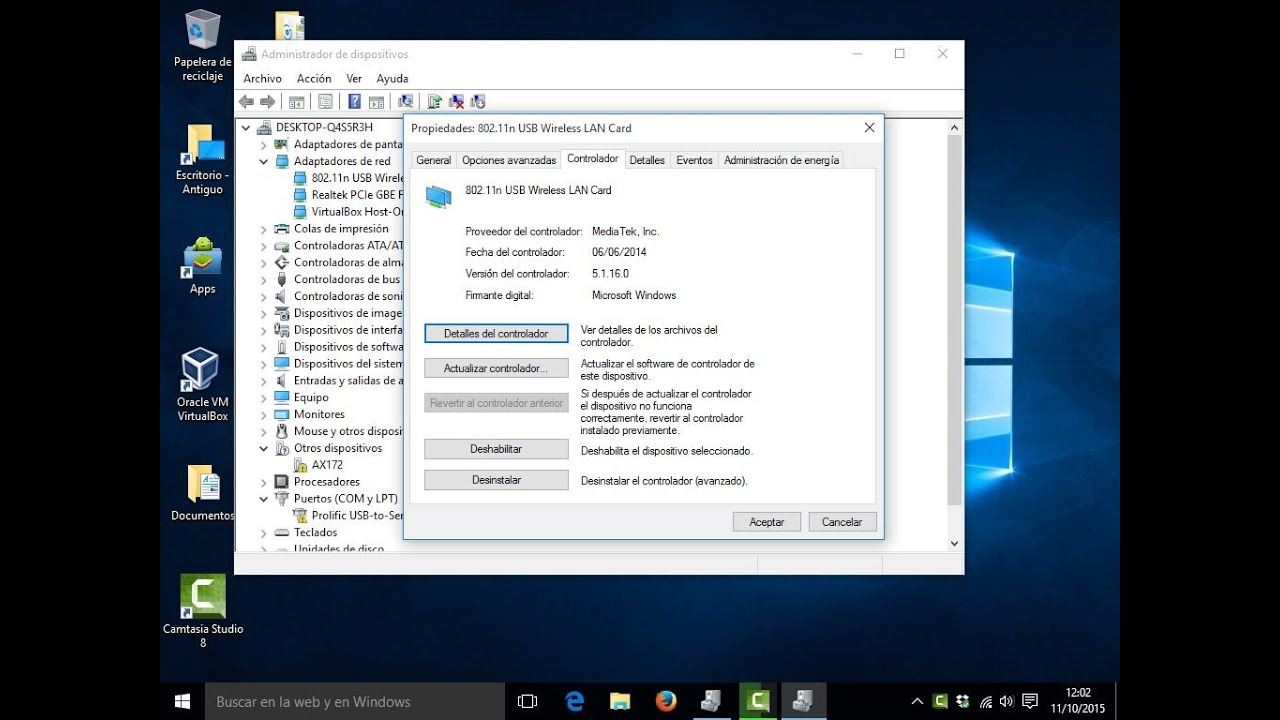The width and height of the screenshot is (1280, 720).
Task: Switch to the Administración de energía tab
Action: tap(781, 160)
